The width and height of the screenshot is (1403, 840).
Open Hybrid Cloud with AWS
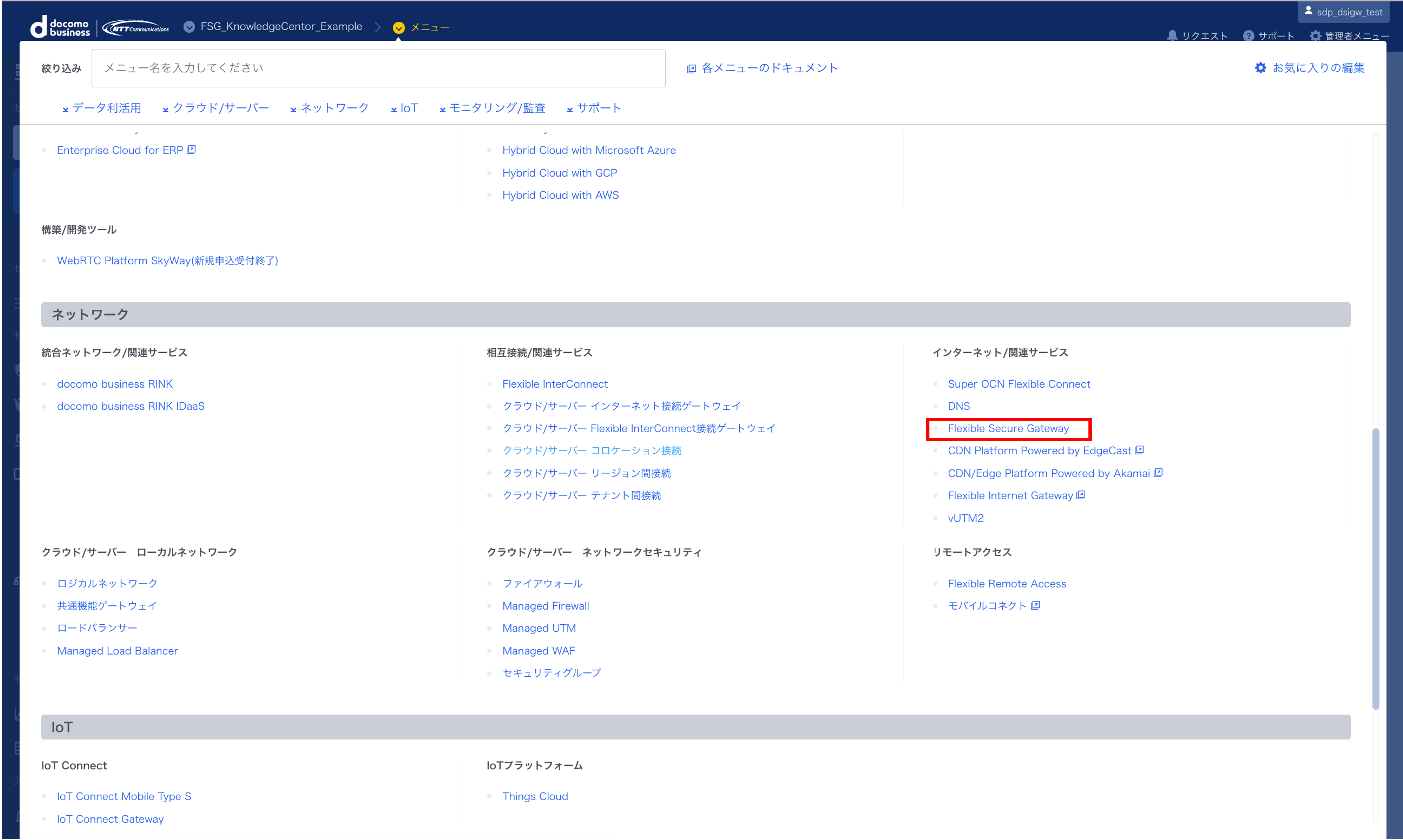[560, 195]
